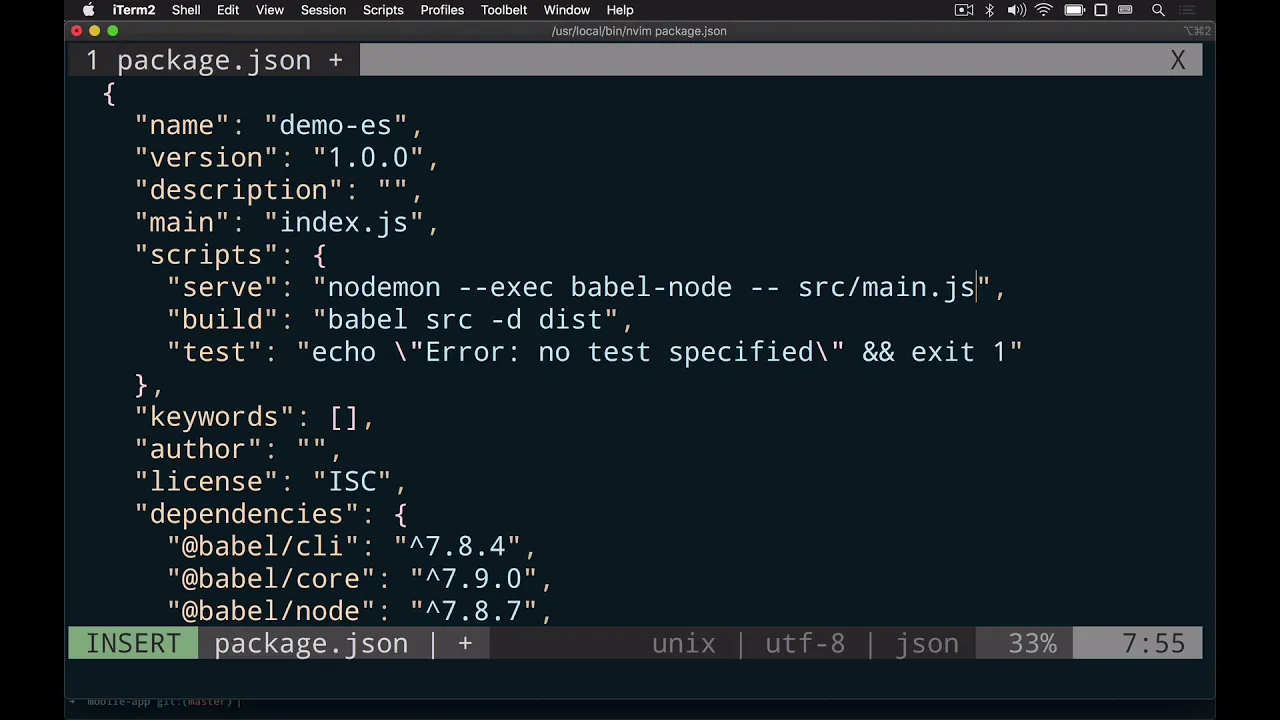Screen dimensions: 1280x720
Task: Open Spotlight search magnifier icon
Action: coord(1158,10)
